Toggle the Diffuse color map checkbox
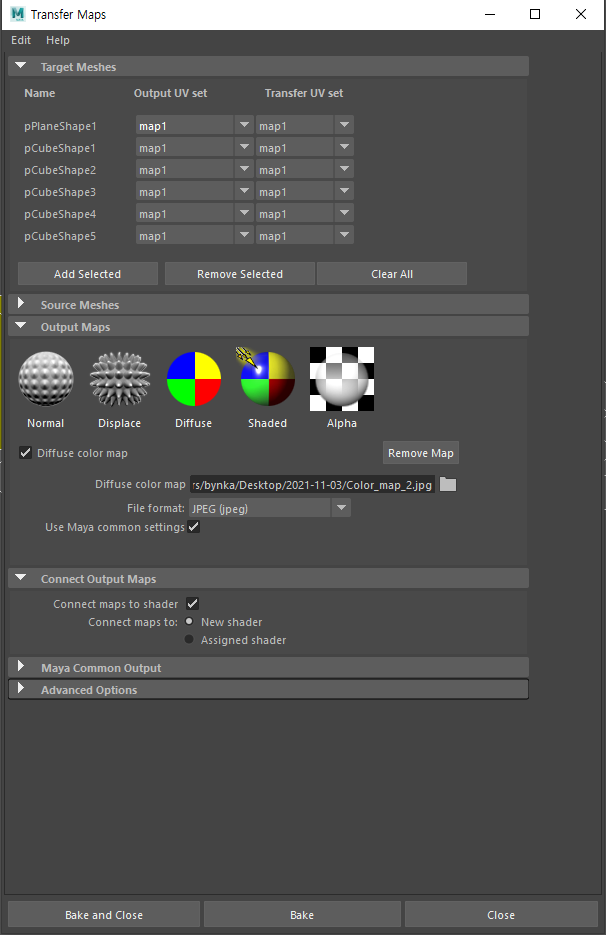This screenshot has width=606, height=935. click(26, 453)
